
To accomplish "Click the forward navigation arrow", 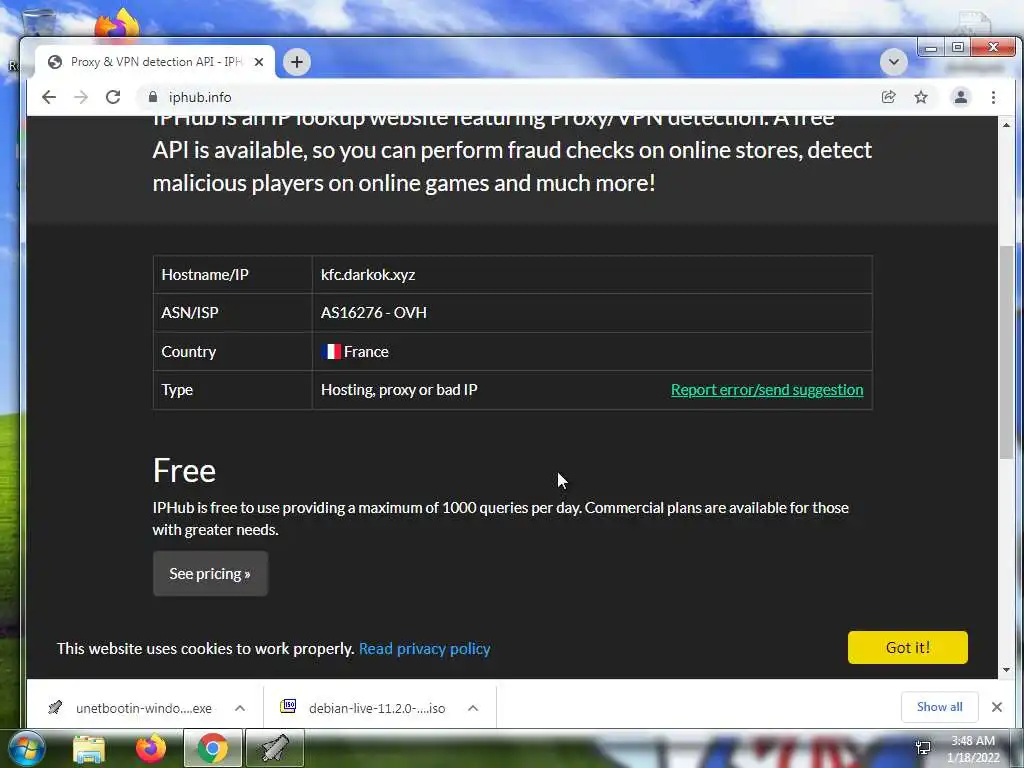I will pyautogui.click(x=81, y=97).
